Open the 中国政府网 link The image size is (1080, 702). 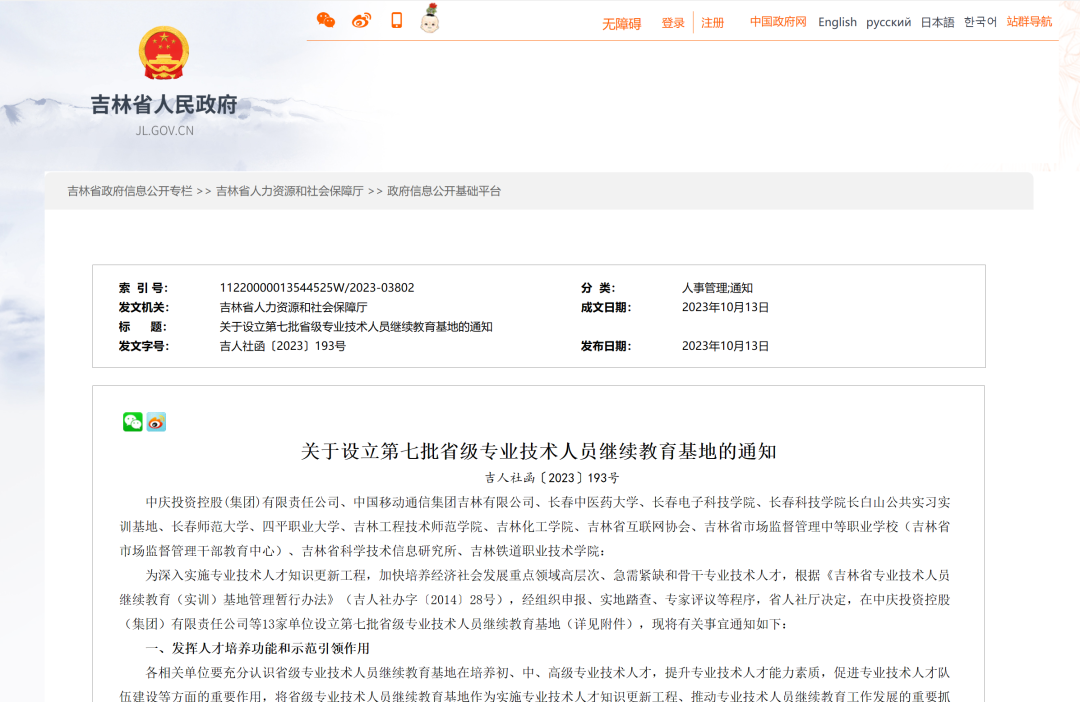pos(778,22)
